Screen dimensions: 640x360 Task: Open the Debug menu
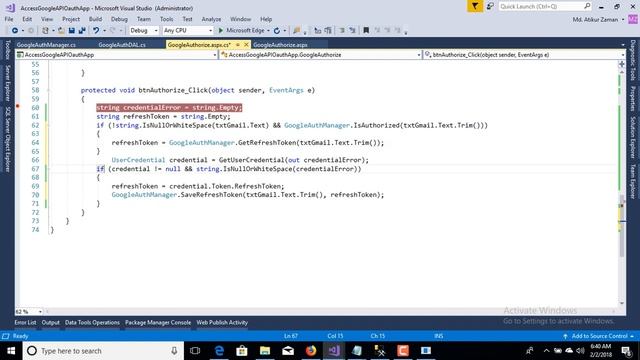pyautogui.click(x=119, y=19)
